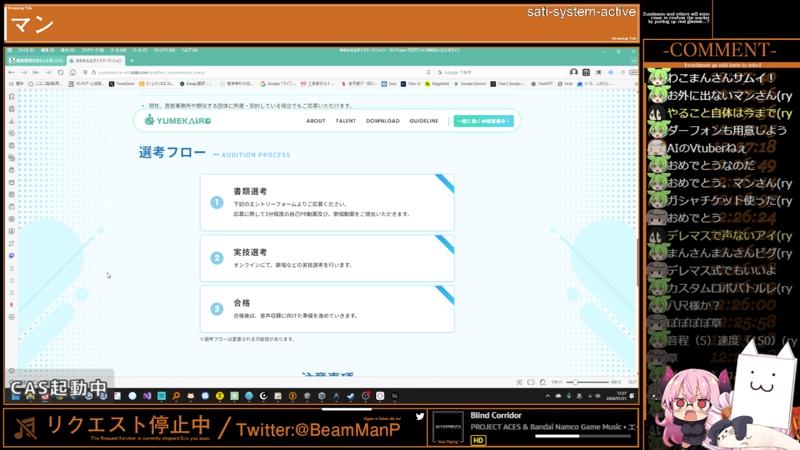Open the orange magnifier taskbar app

pyautogui.click(x=176, y=396)
